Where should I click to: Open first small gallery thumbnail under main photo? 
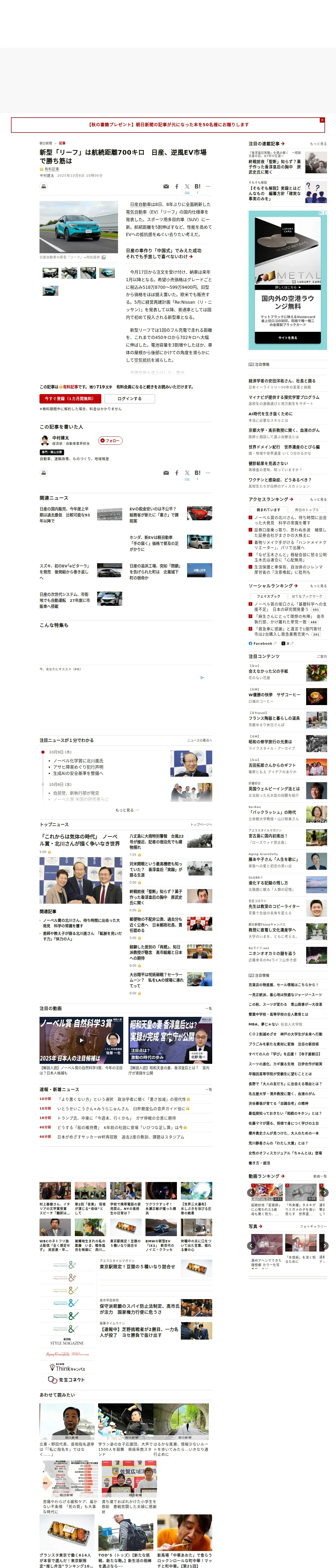point(51,273)
